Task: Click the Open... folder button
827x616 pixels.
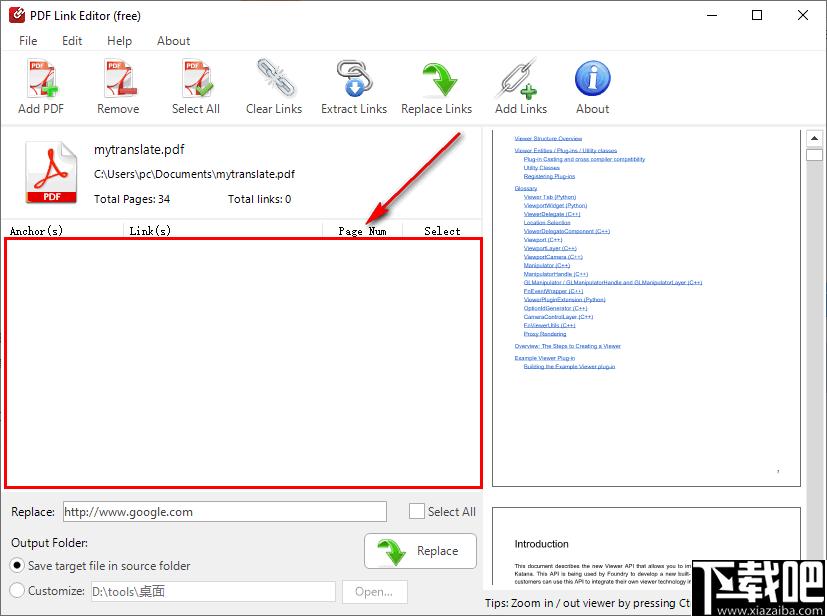Action: click(374, 592)
